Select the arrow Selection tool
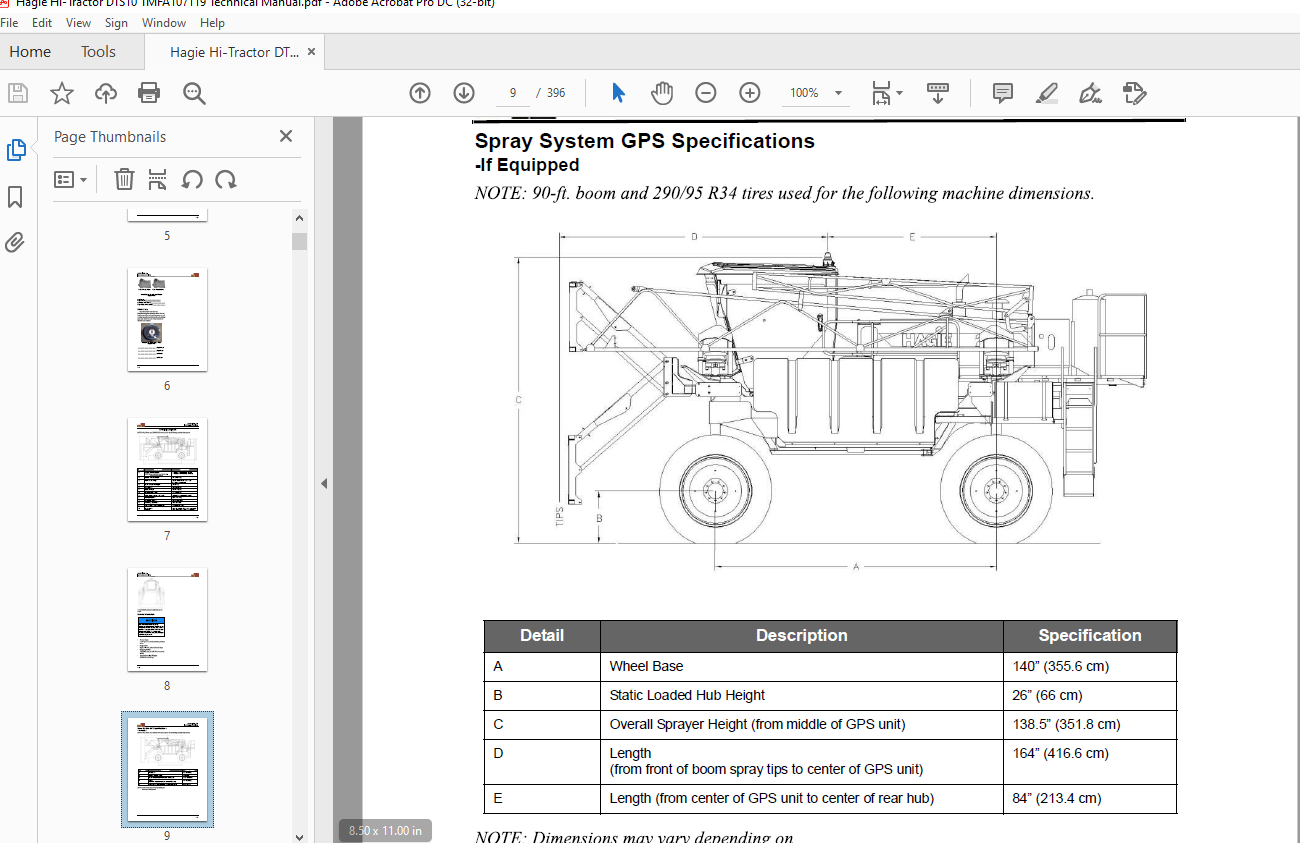 pyautogui.click(x=618, y=93)
